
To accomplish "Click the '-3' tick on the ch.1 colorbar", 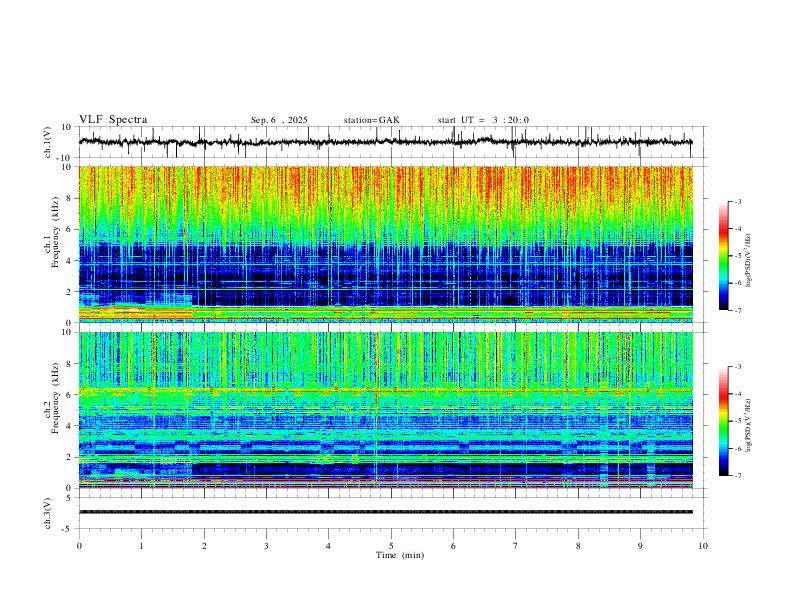I will click(x=737, y=201).
